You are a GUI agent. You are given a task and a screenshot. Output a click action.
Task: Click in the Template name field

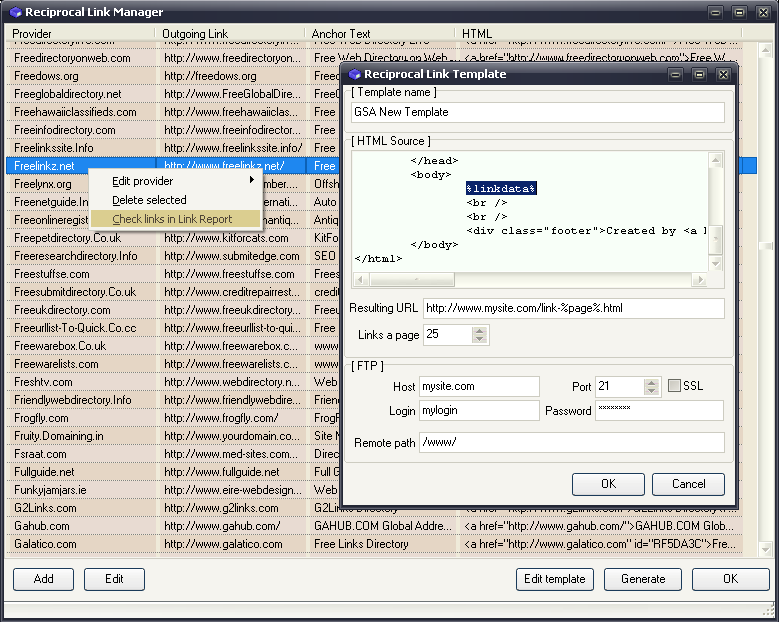pos(537,112)
